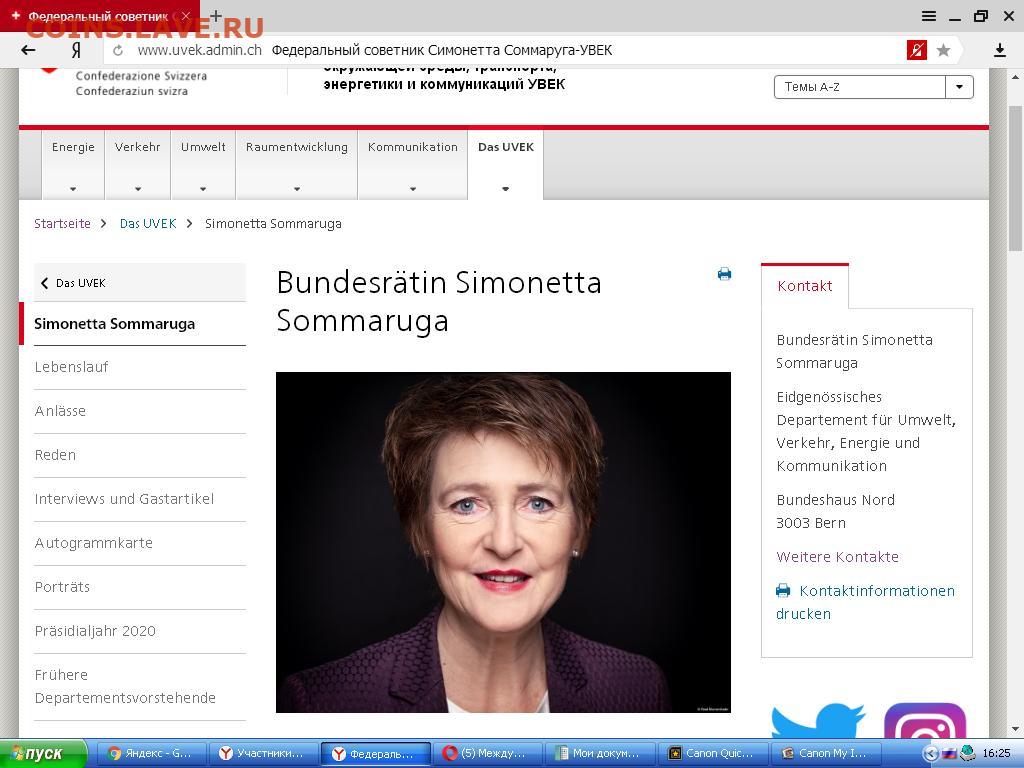Select the Kontakt tab in the side panel

(x=805, y=286)
